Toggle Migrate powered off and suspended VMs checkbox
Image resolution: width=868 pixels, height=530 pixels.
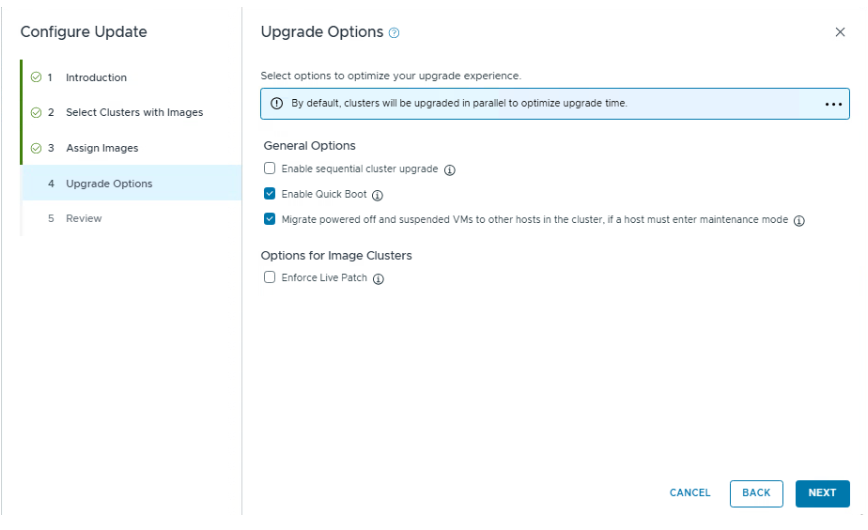pos(269,220)
